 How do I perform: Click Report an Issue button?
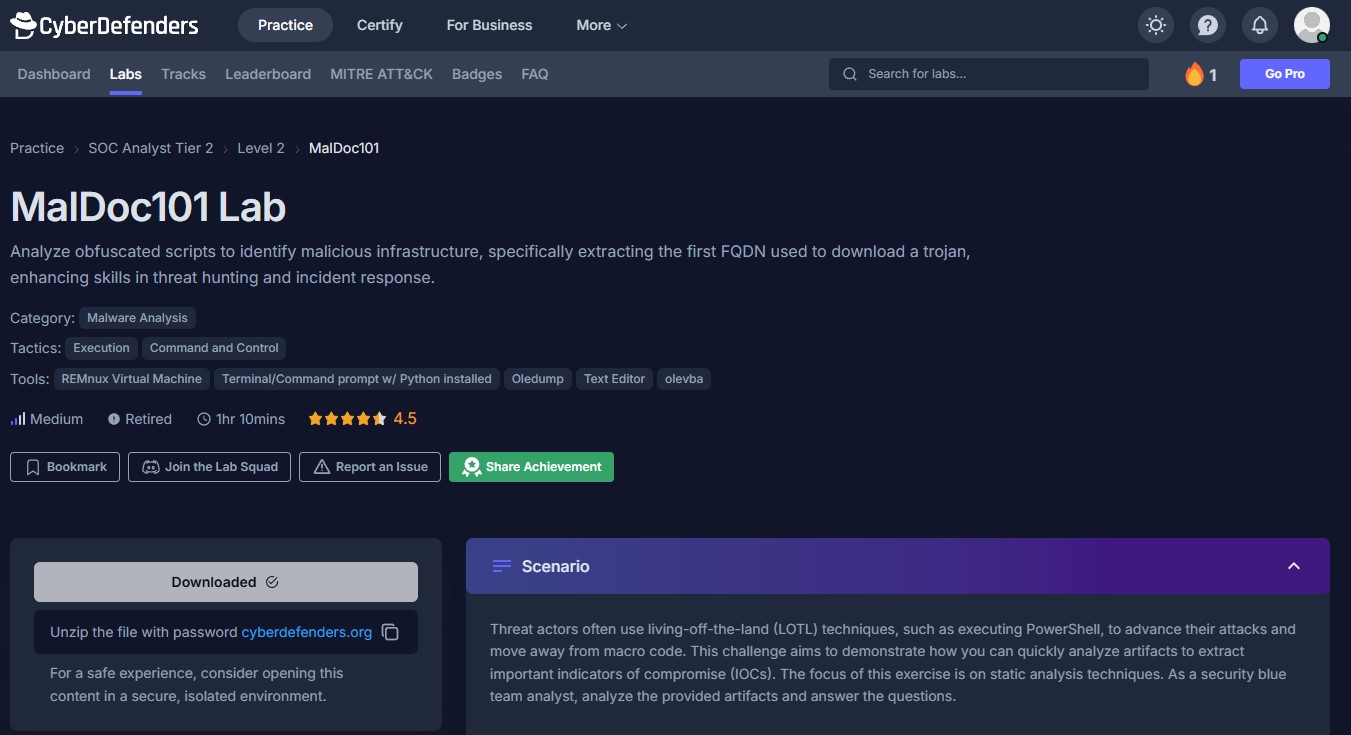(370, 467)
